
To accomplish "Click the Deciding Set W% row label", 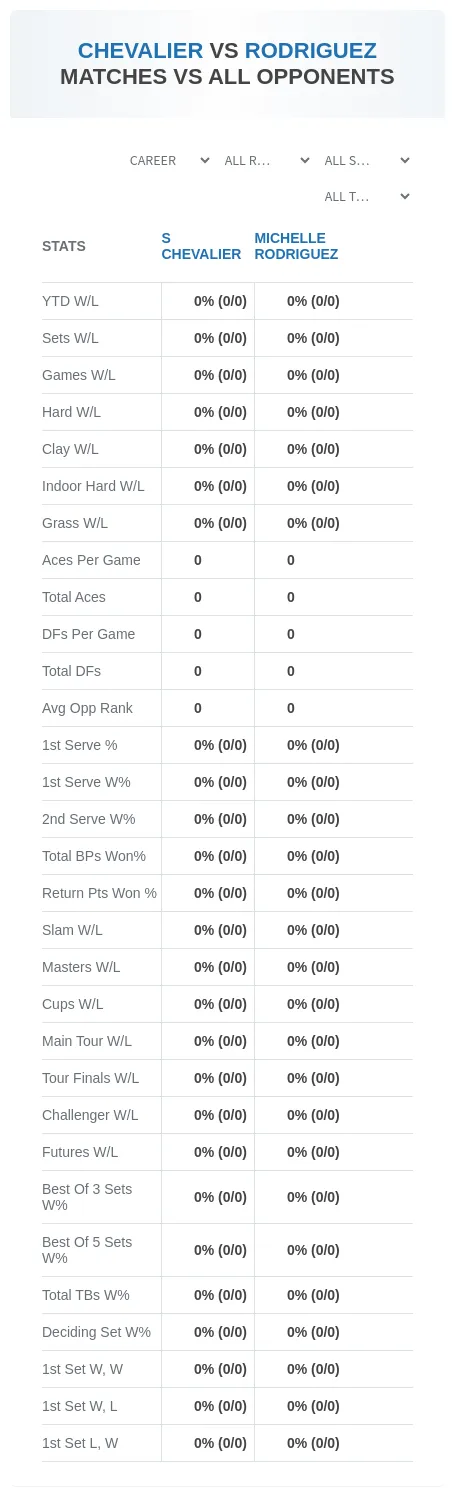I will (96, 1332).
